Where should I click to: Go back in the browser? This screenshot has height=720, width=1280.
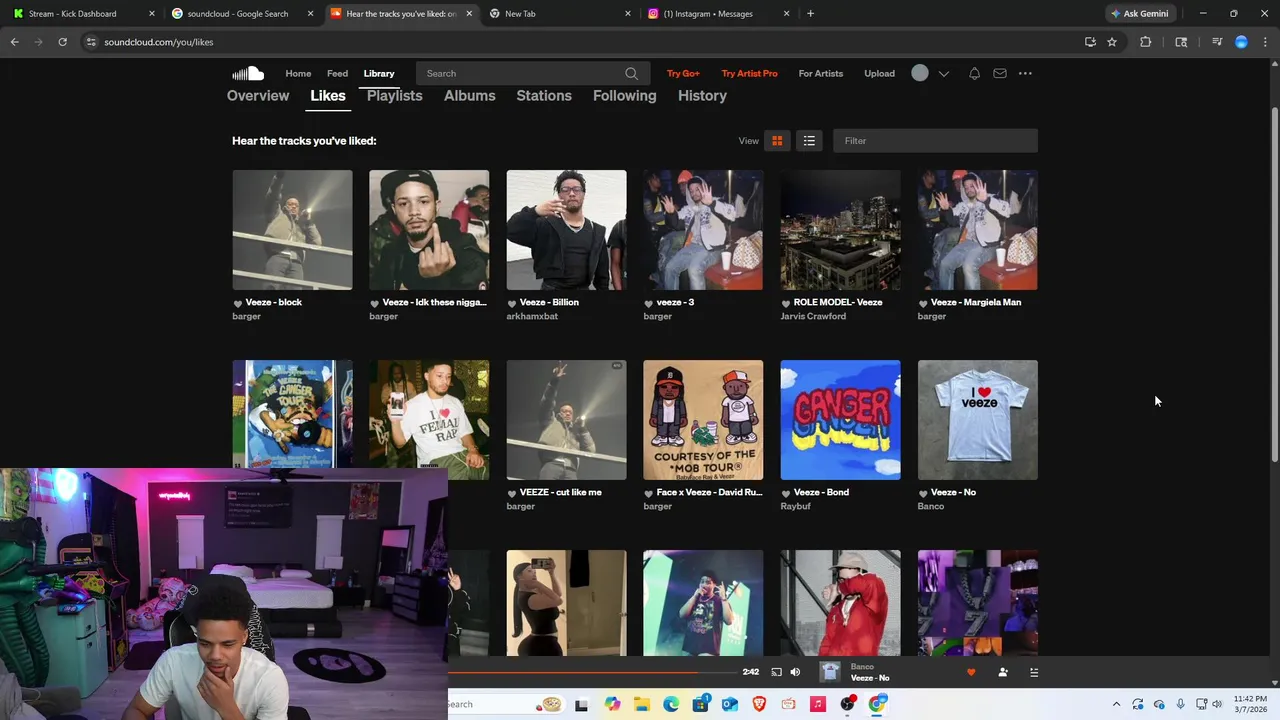click(14, 42)
